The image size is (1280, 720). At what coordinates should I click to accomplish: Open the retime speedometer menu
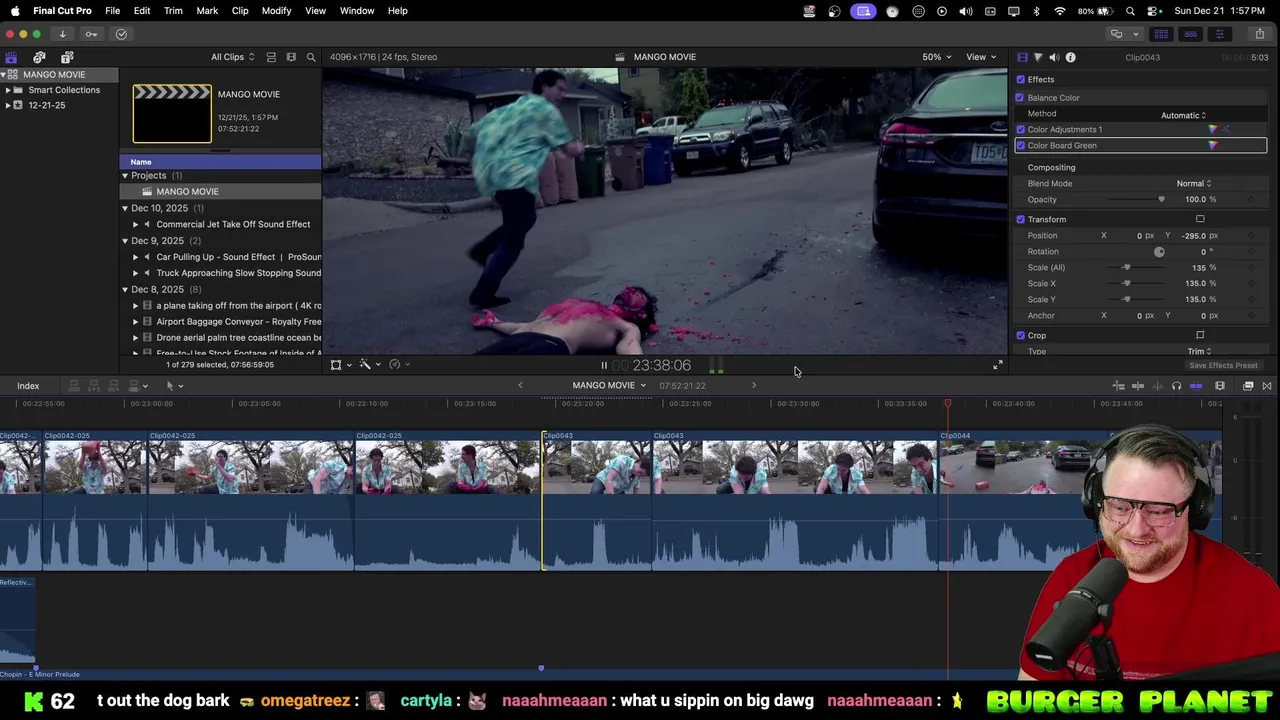click(x=398, y=365)
